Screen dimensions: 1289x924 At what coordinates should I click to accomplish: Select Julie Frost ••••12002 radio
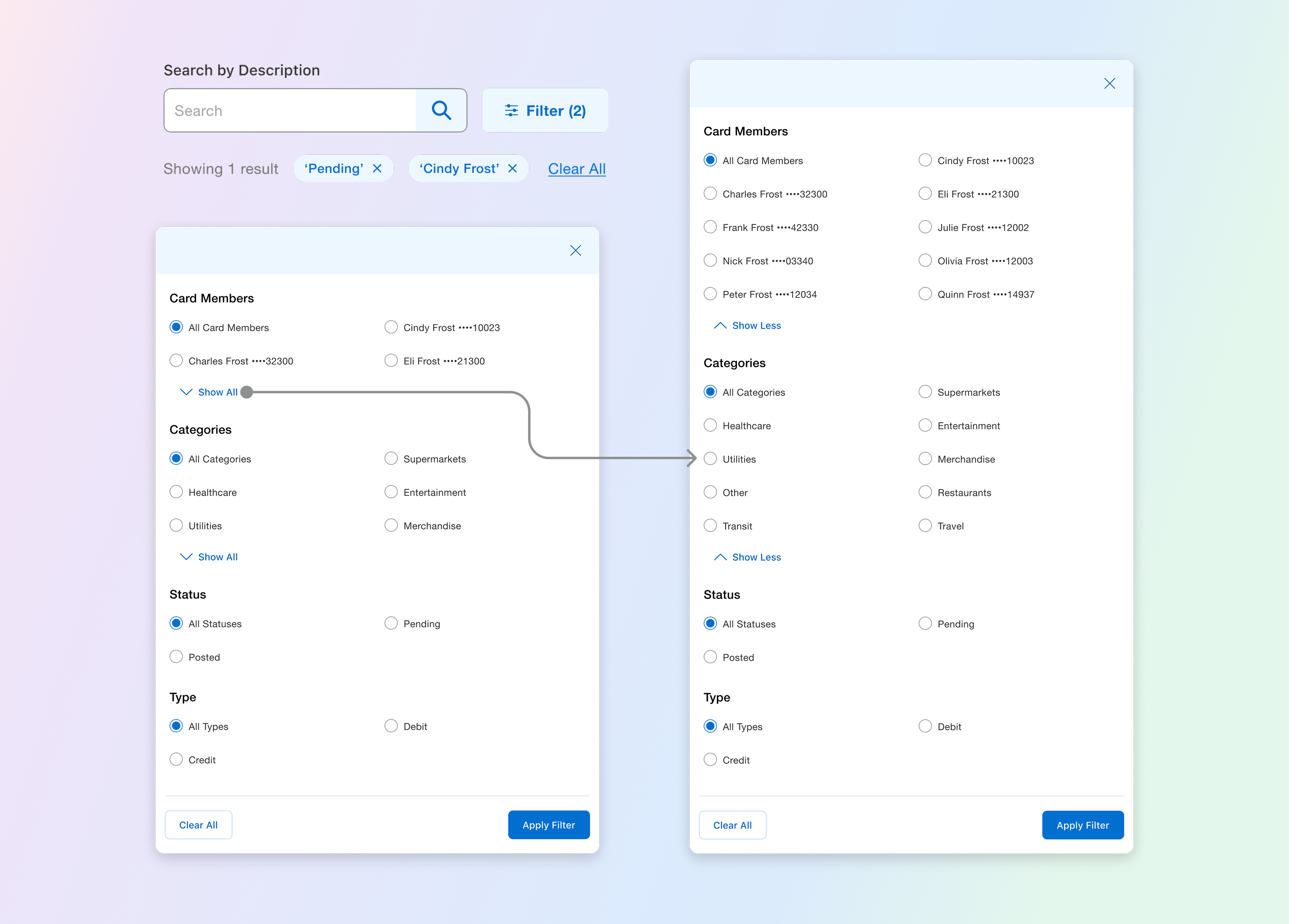coord(925,227)
